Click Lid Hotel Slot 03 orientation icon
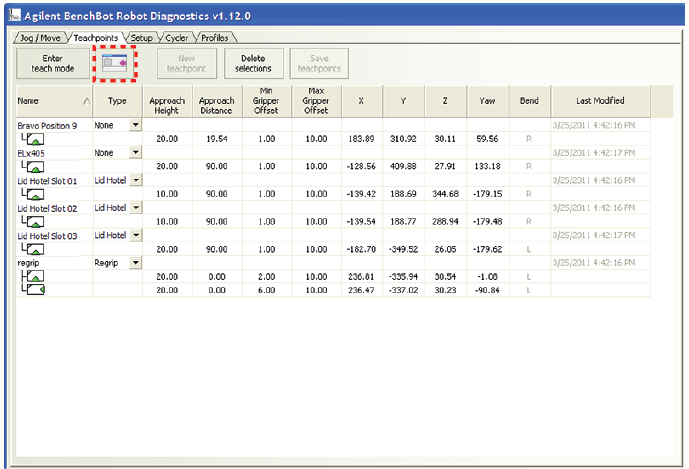 click(33, 248)
